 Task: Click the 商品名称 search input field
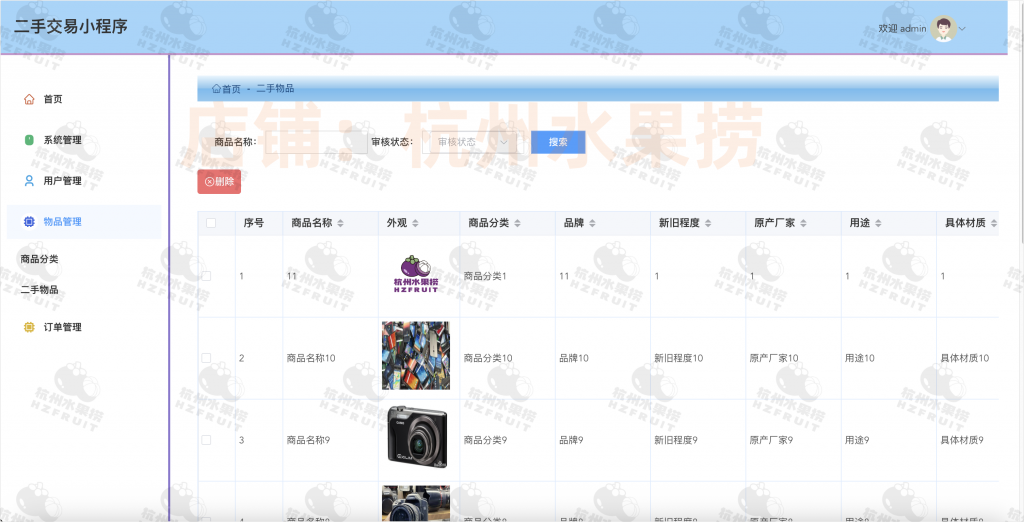click(x=310, y=142)
